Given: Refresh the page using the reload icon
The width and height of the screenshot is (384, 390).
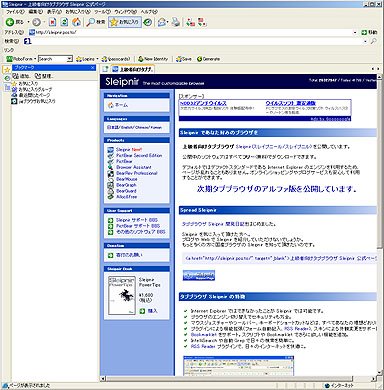Looking at the screenshot, I should click(64, 22).
